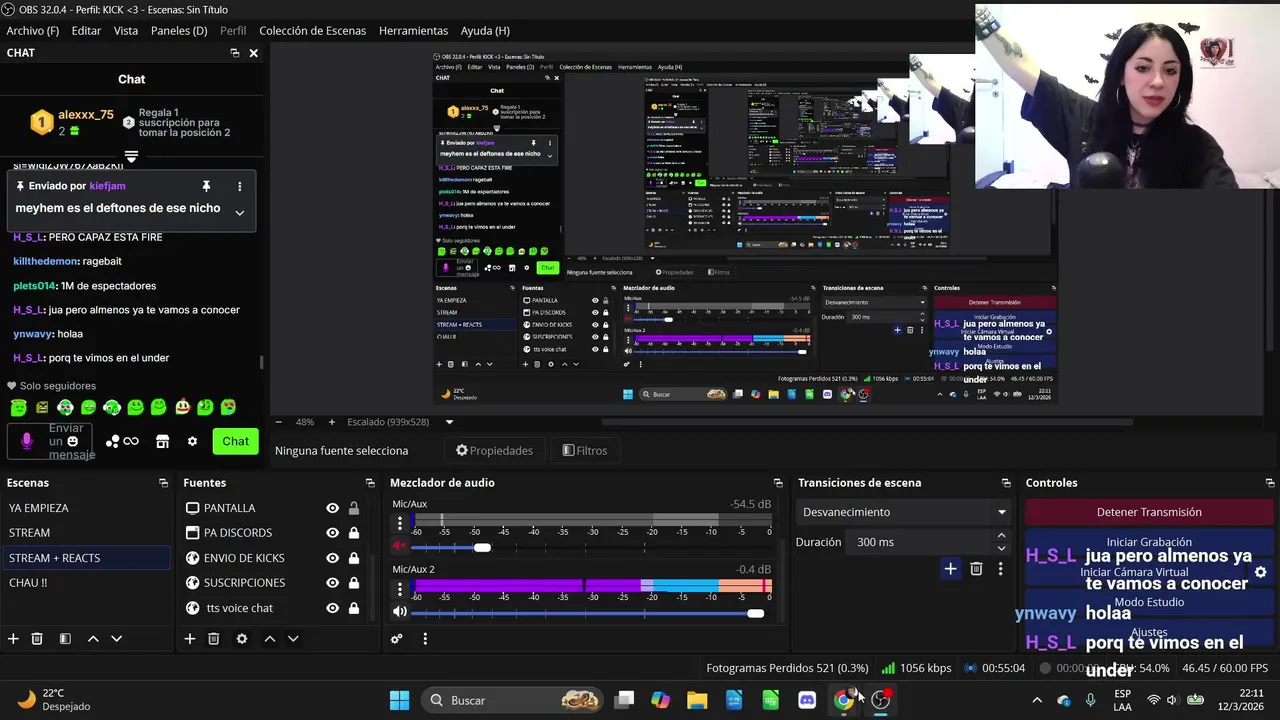Open scene filters icon in Escenas toolbar
This screenshot has height=720, width=1280.
[x=65, y=639]
